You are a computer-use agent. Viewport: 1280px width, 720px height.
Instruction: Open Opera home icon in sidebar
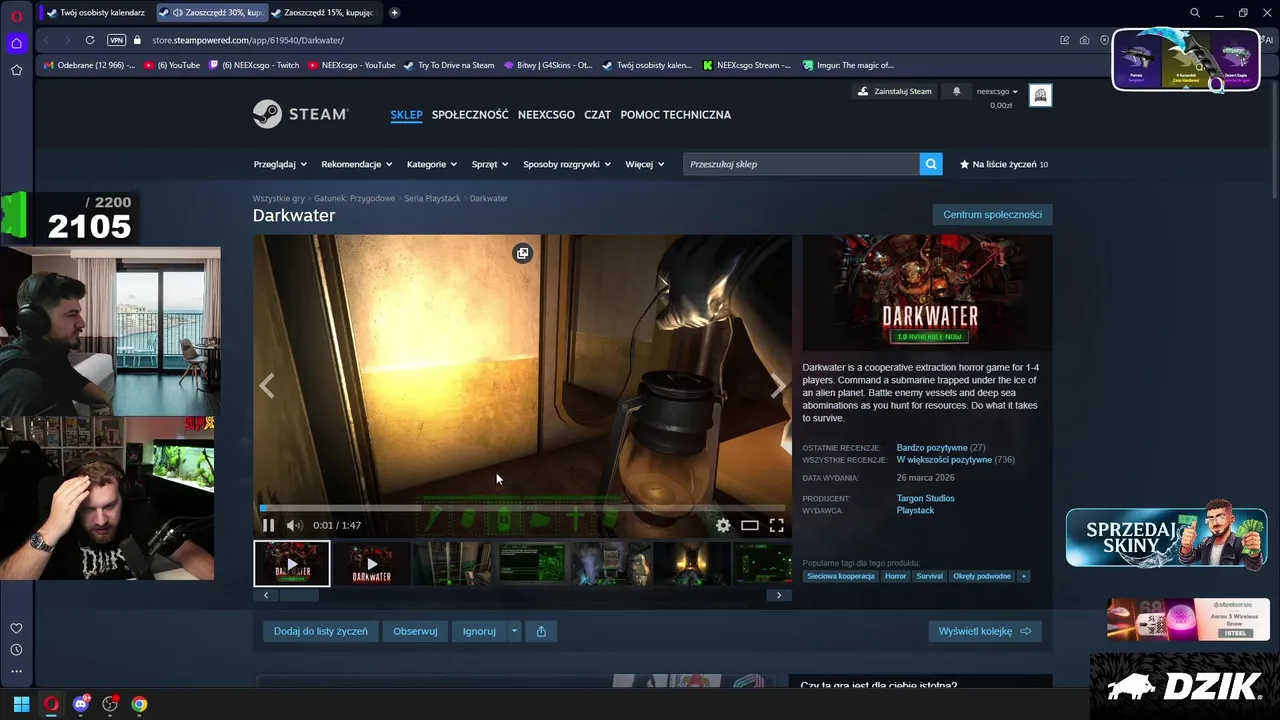16,43
